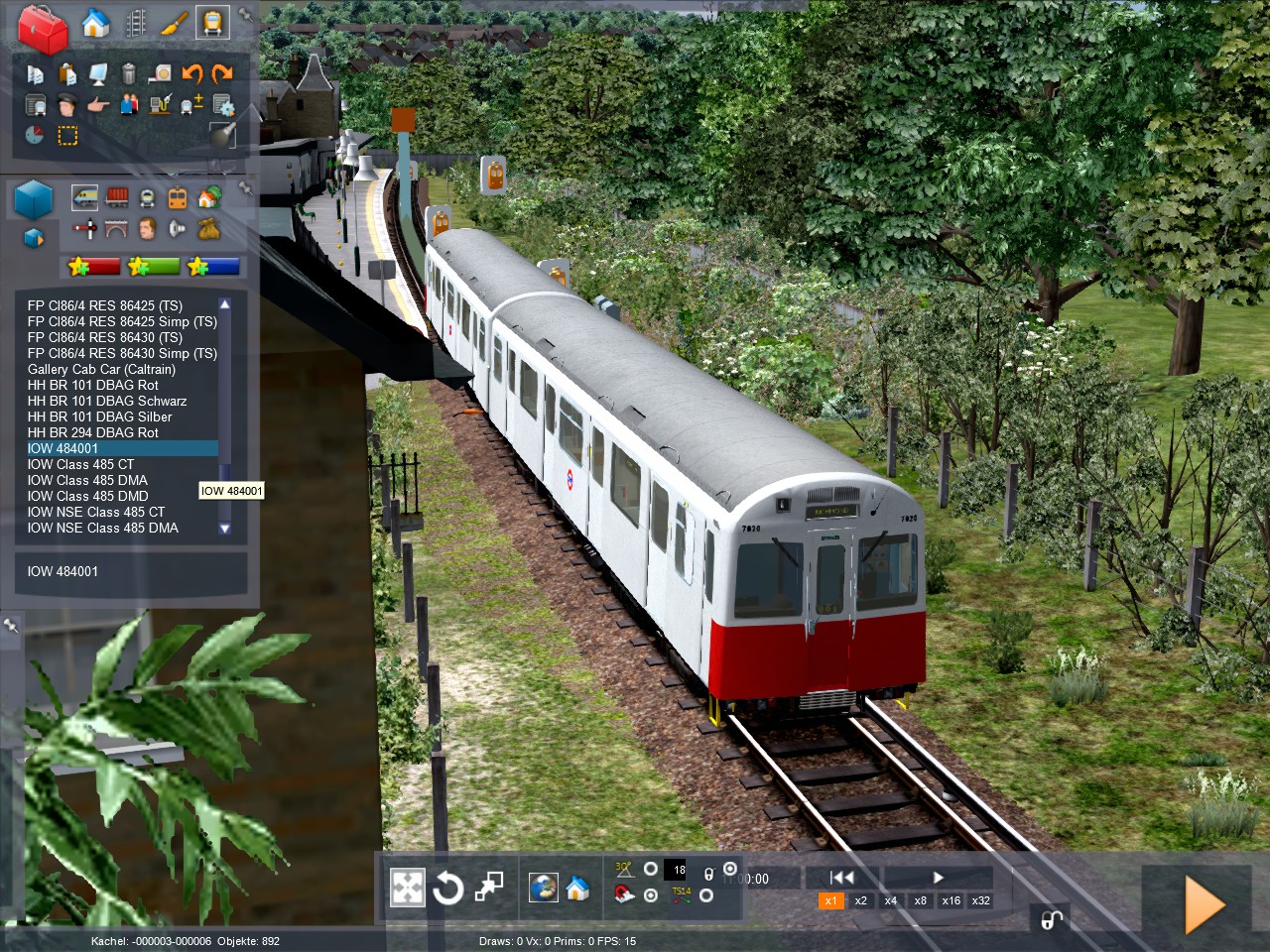Undo the last action with the left orange arrow
This screenshot has width=1270, height=952.
(191, 72)
